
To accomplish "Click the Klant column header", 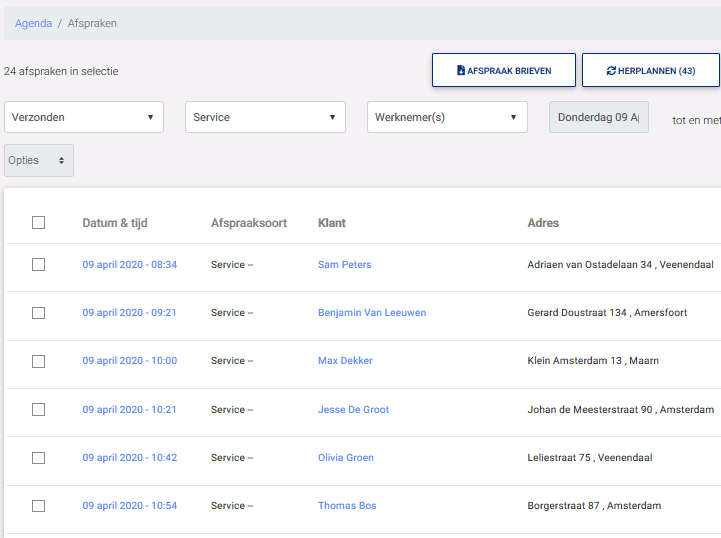I will point(332,223).
